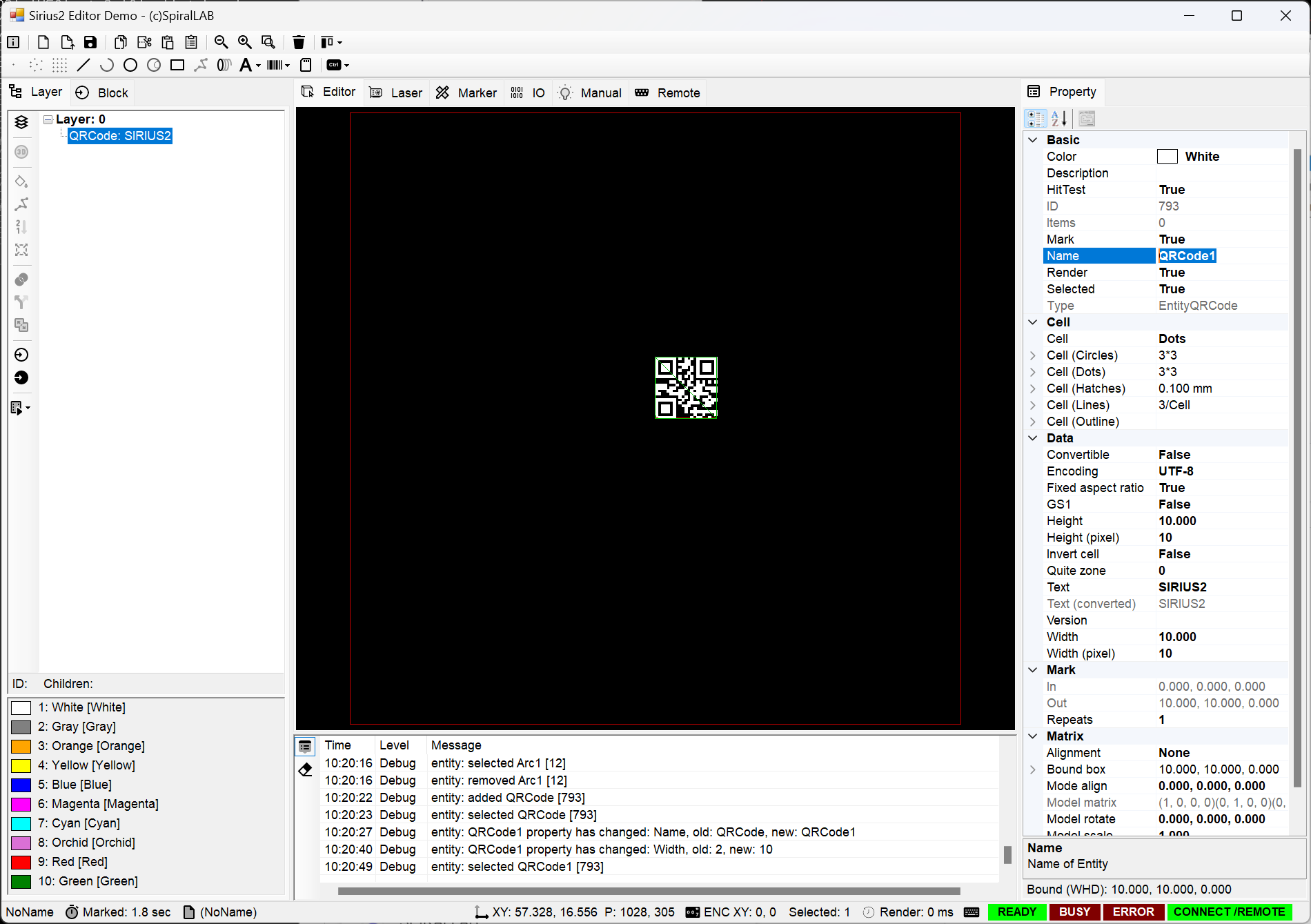1311x924 pixels.
Task: Zoom out with the minus magnifier
Action: 221,42
